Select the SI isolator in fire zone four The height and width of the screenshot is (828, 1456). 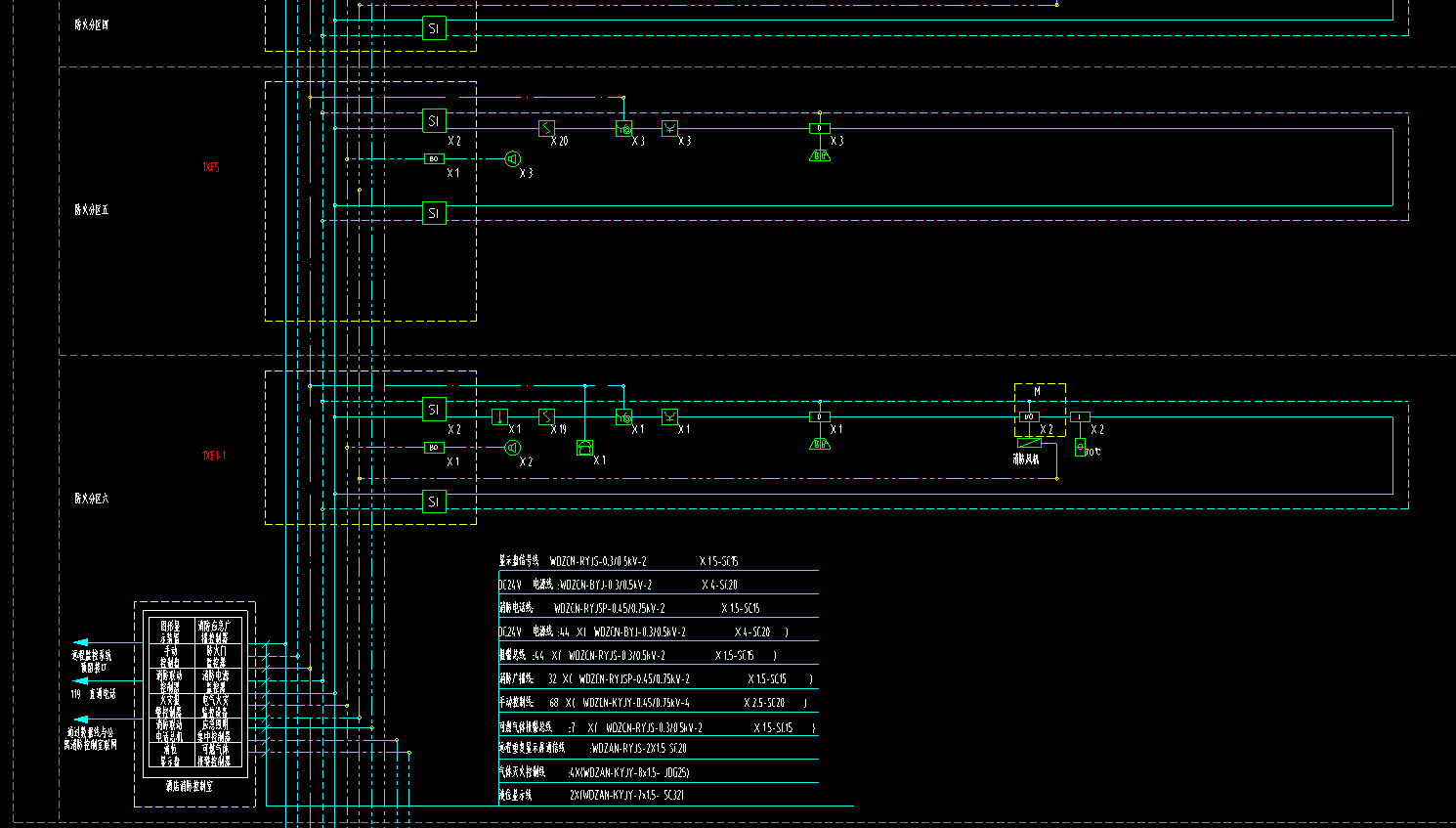[434, 28]
